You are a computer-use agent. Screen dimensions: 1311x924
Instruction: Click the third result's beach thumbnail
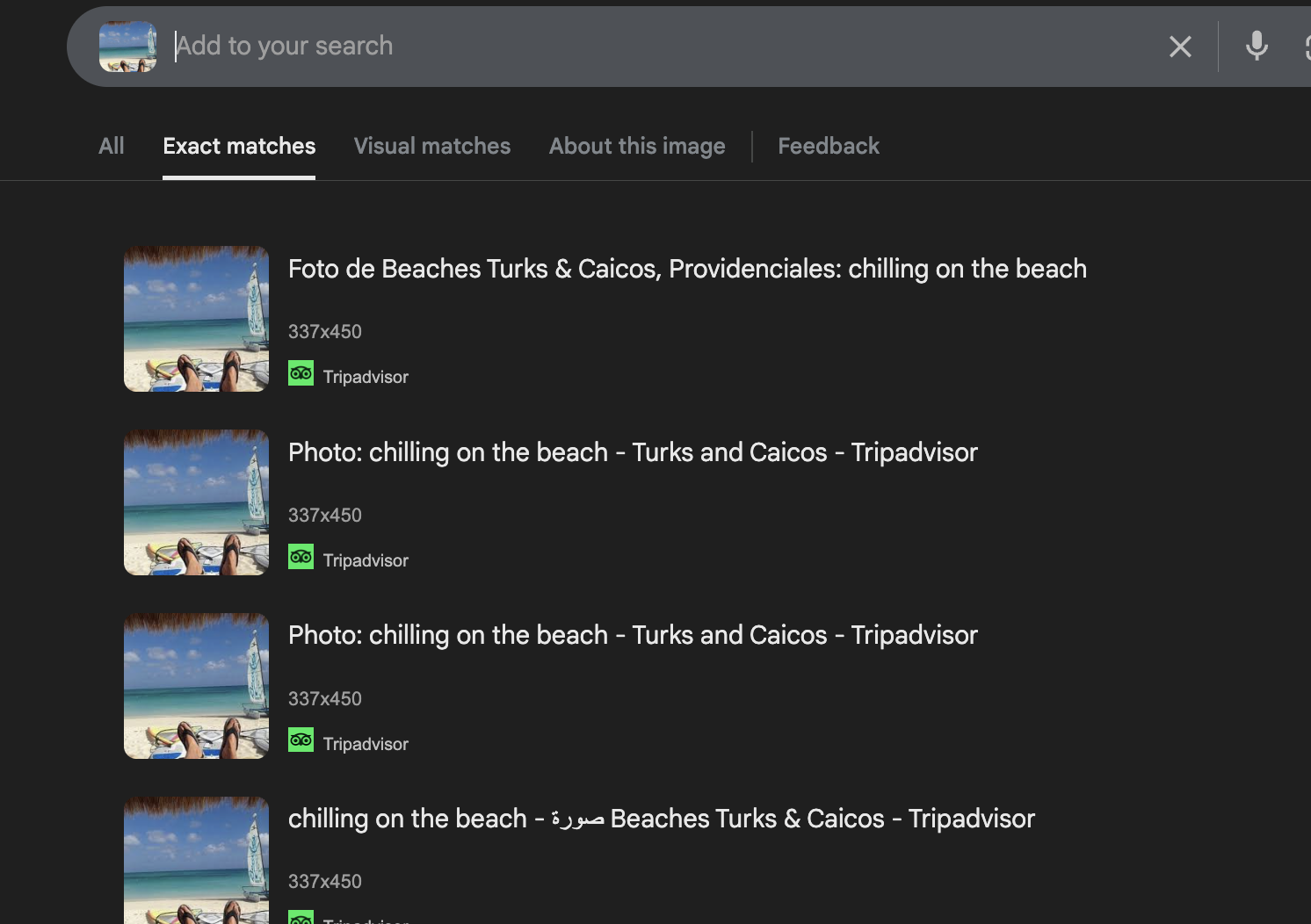coord(196,686)
